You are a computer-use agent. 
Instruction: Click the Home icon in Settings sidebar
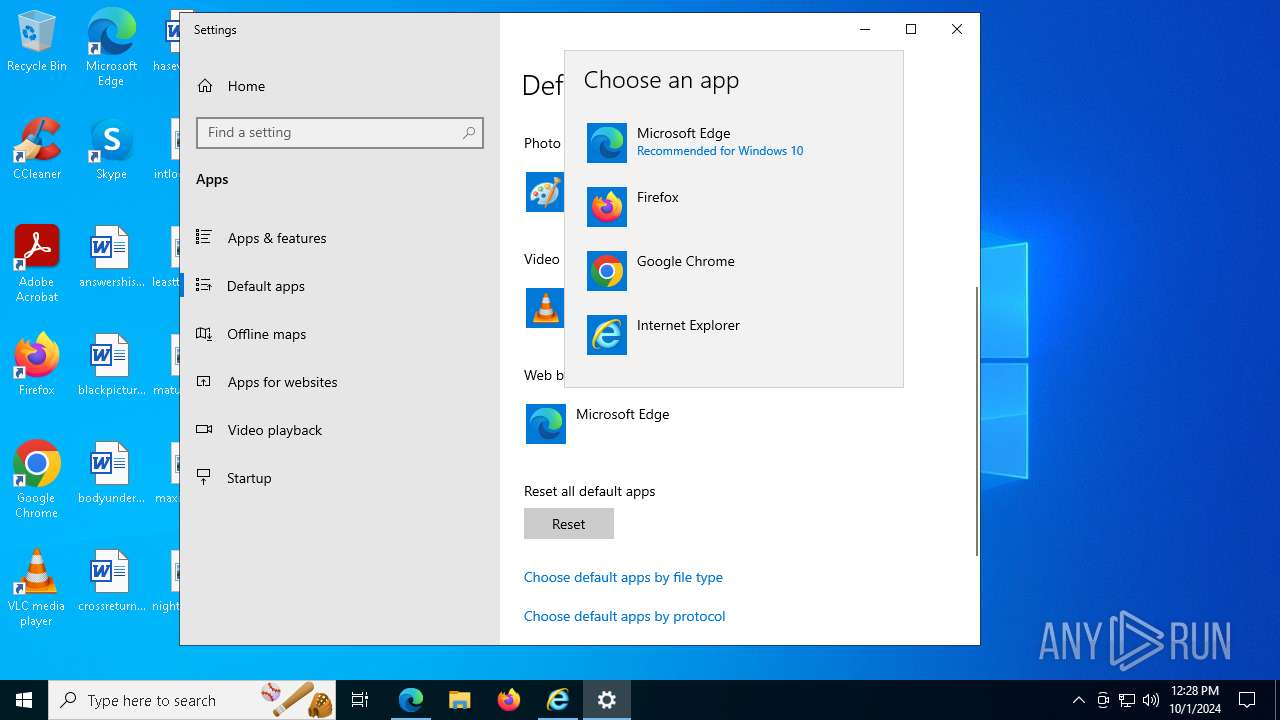[205, 86]
